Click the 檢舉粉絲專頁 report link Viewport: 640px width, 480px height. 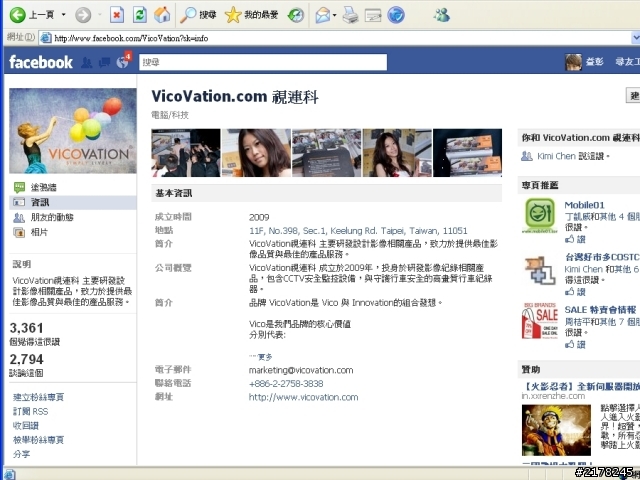click(x=38, y=440)
